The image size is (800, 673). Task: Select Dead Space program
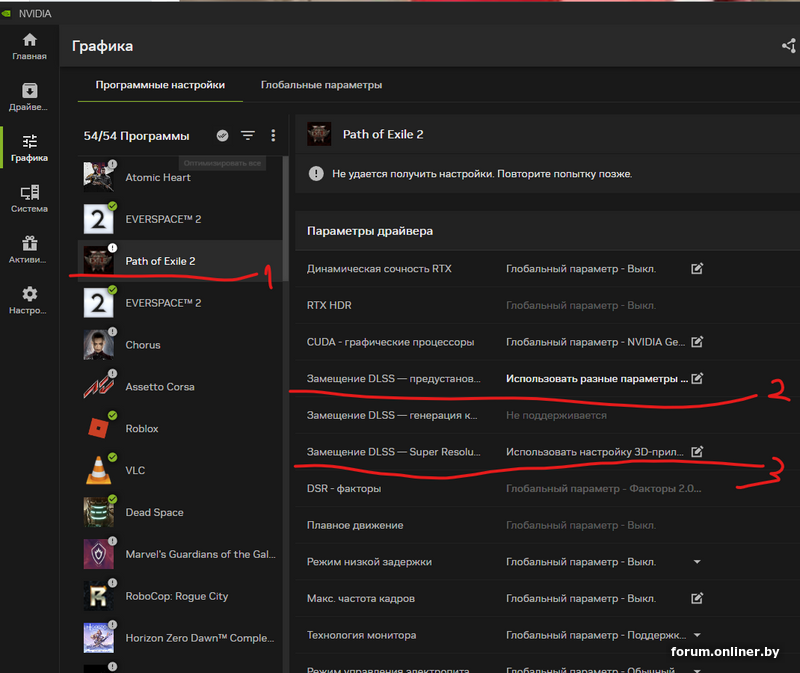[x=180, y=512]
